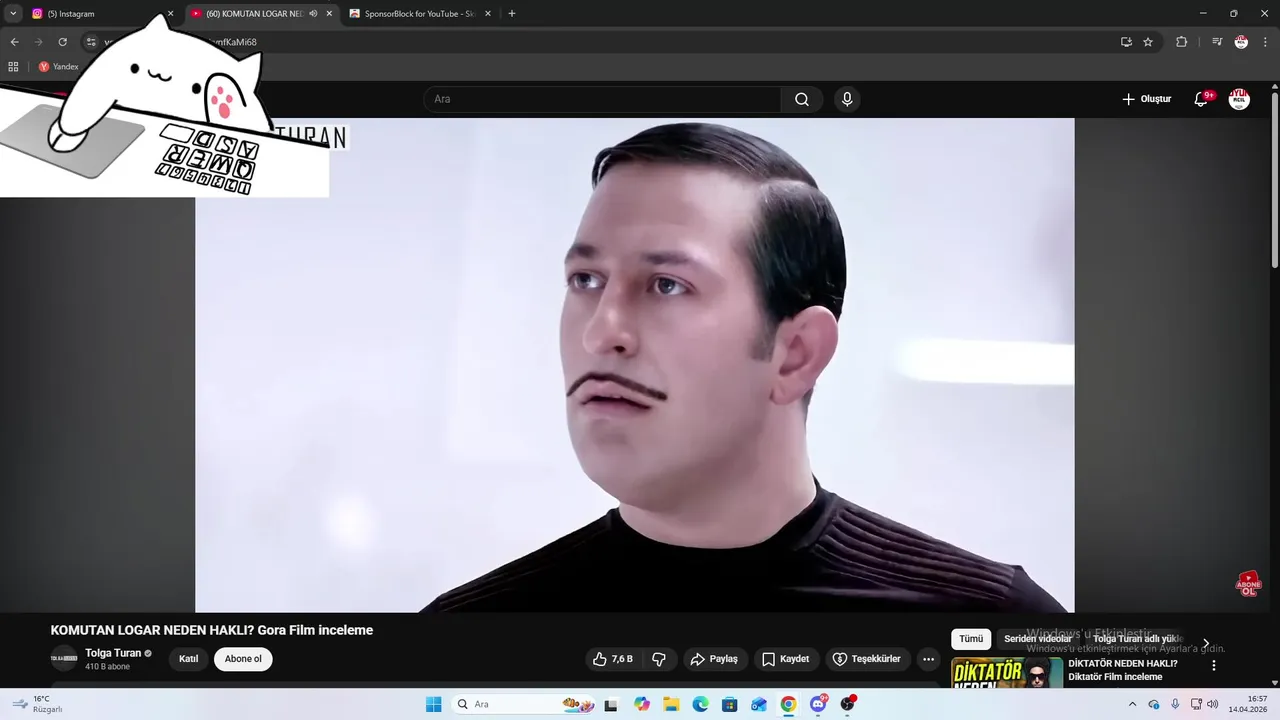Open File Explorer from the taskbar
The image size is (1280, 720).
tap(671, 704)
